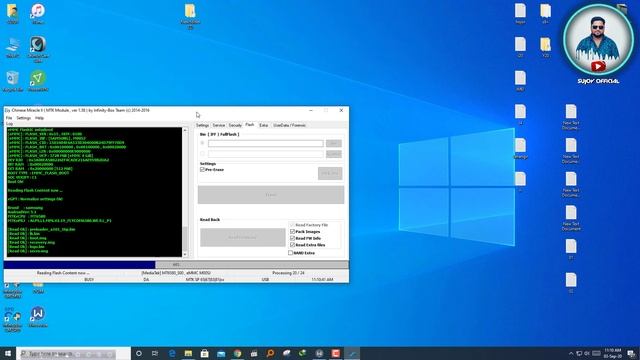
Task: Switch to the Settings tab
Action: [x=202, y=125]
